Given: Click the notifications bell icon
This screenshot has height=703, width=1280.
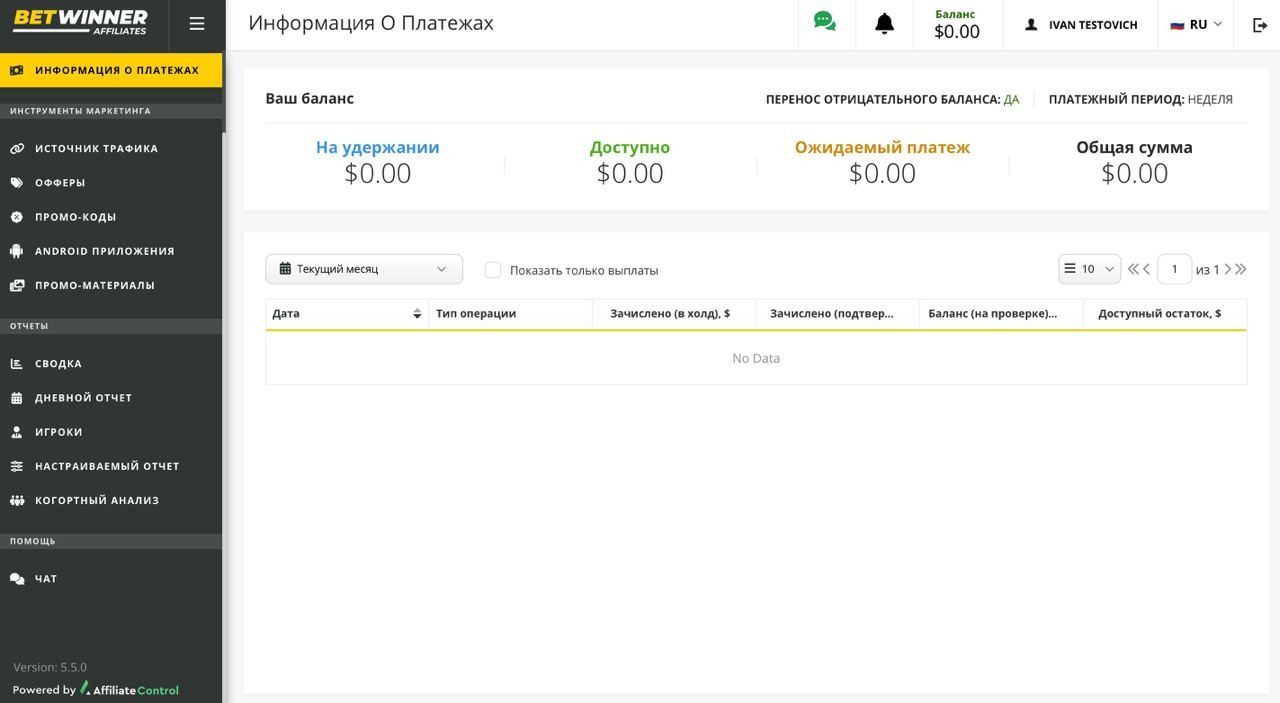Looking at the screenshot, I should click(884, 24).
